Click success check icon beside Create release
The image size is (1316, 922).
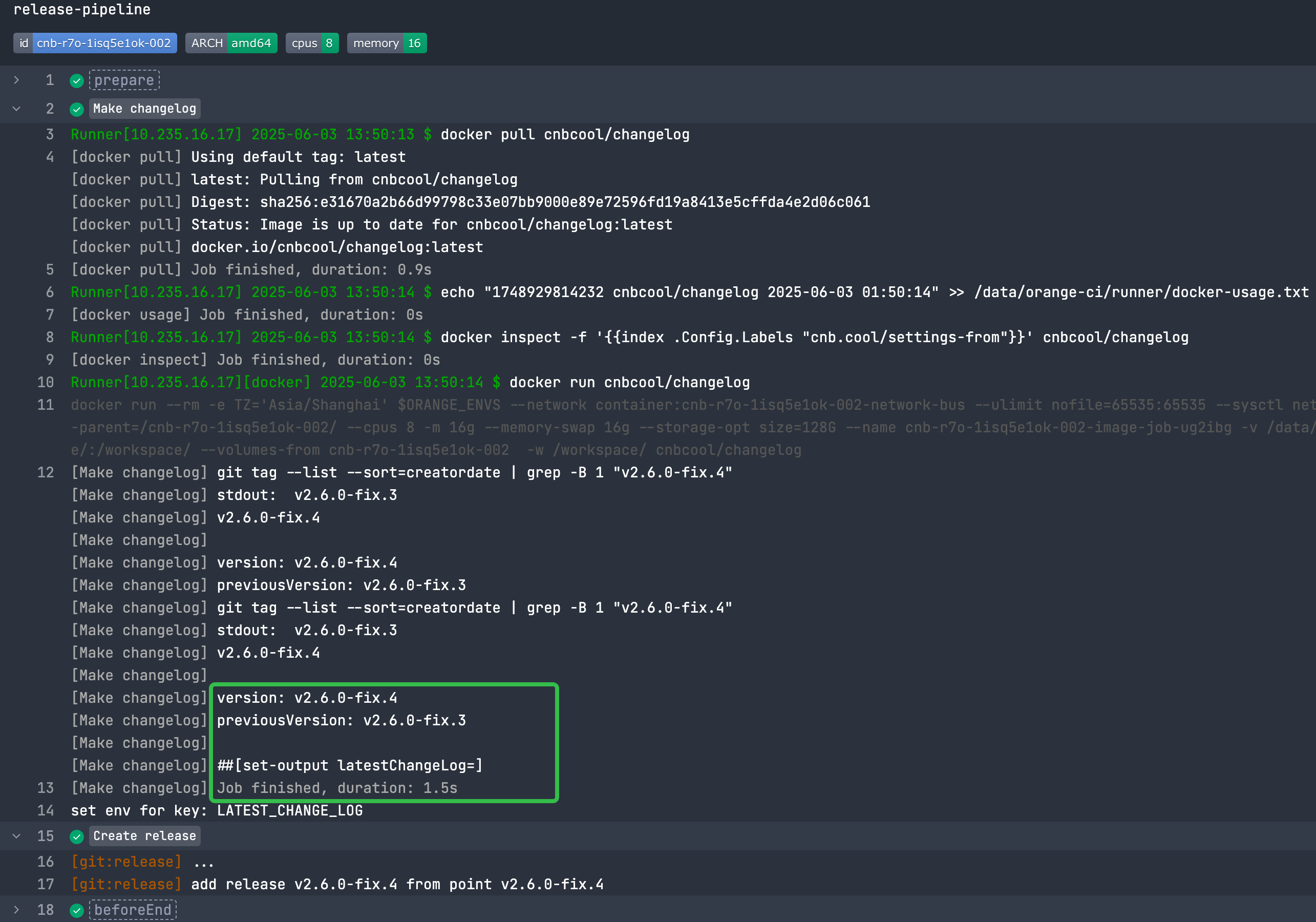[x=77, y=836]
